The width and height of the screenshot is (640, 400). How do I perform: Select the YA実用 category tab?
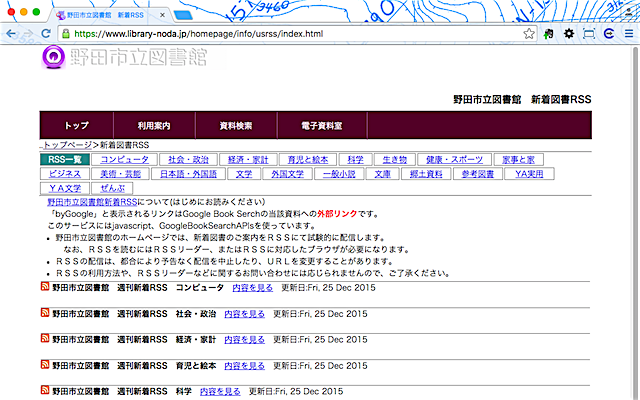tap(529, 174)
